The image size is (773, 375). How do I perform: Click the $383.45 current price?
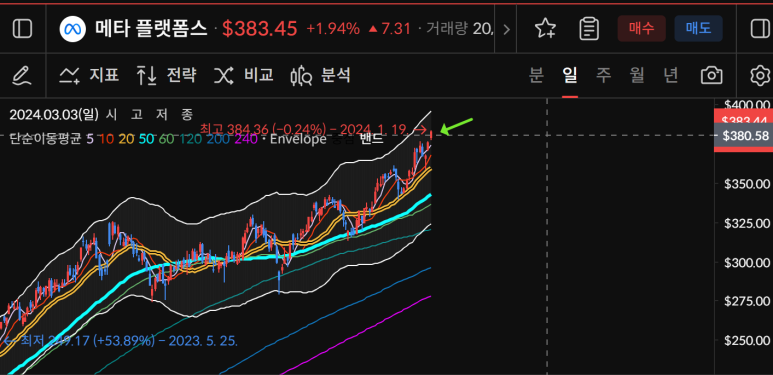tap(260, 29)
